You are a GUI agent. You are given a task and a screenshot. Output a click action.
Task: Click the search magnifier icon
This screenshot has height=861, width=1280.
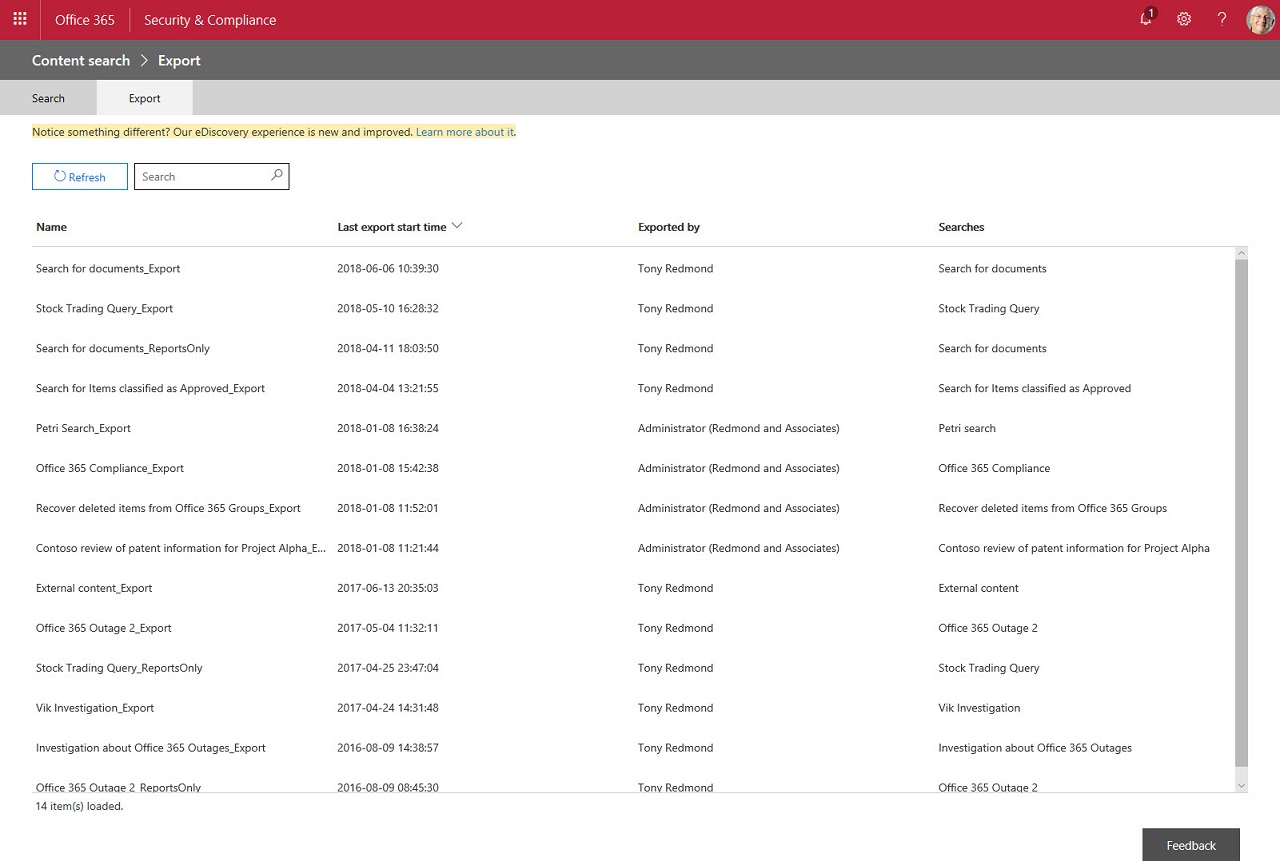[277, 175]
